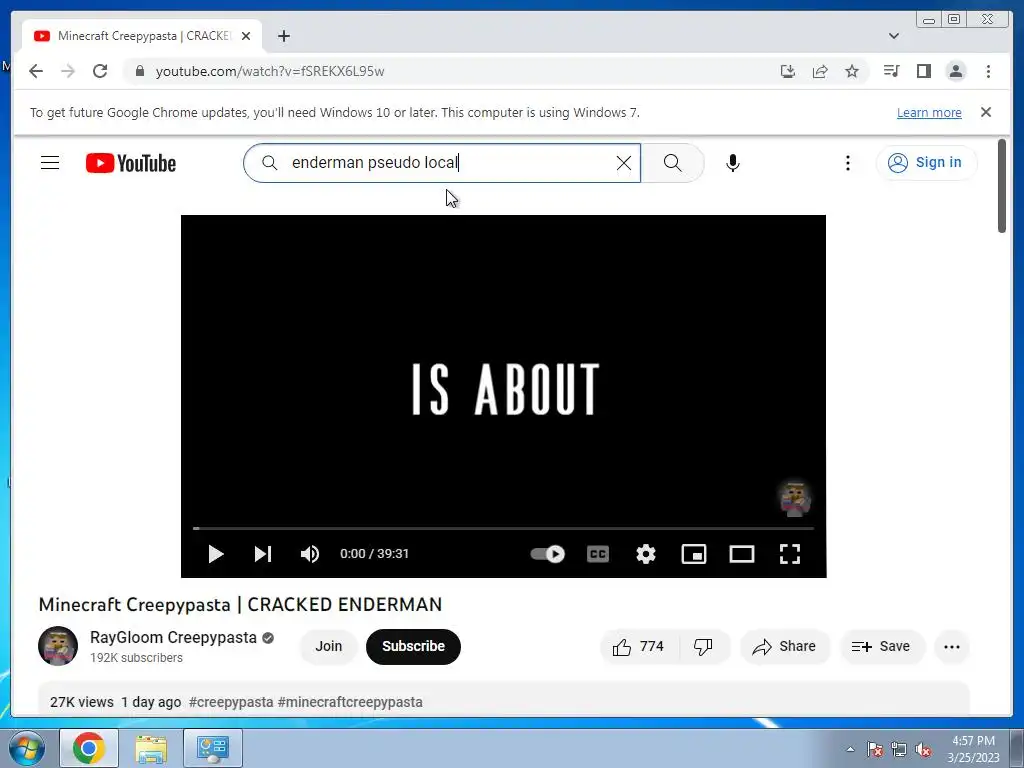Open the RayGloom Creepypasta channel name

click(173, 637)
